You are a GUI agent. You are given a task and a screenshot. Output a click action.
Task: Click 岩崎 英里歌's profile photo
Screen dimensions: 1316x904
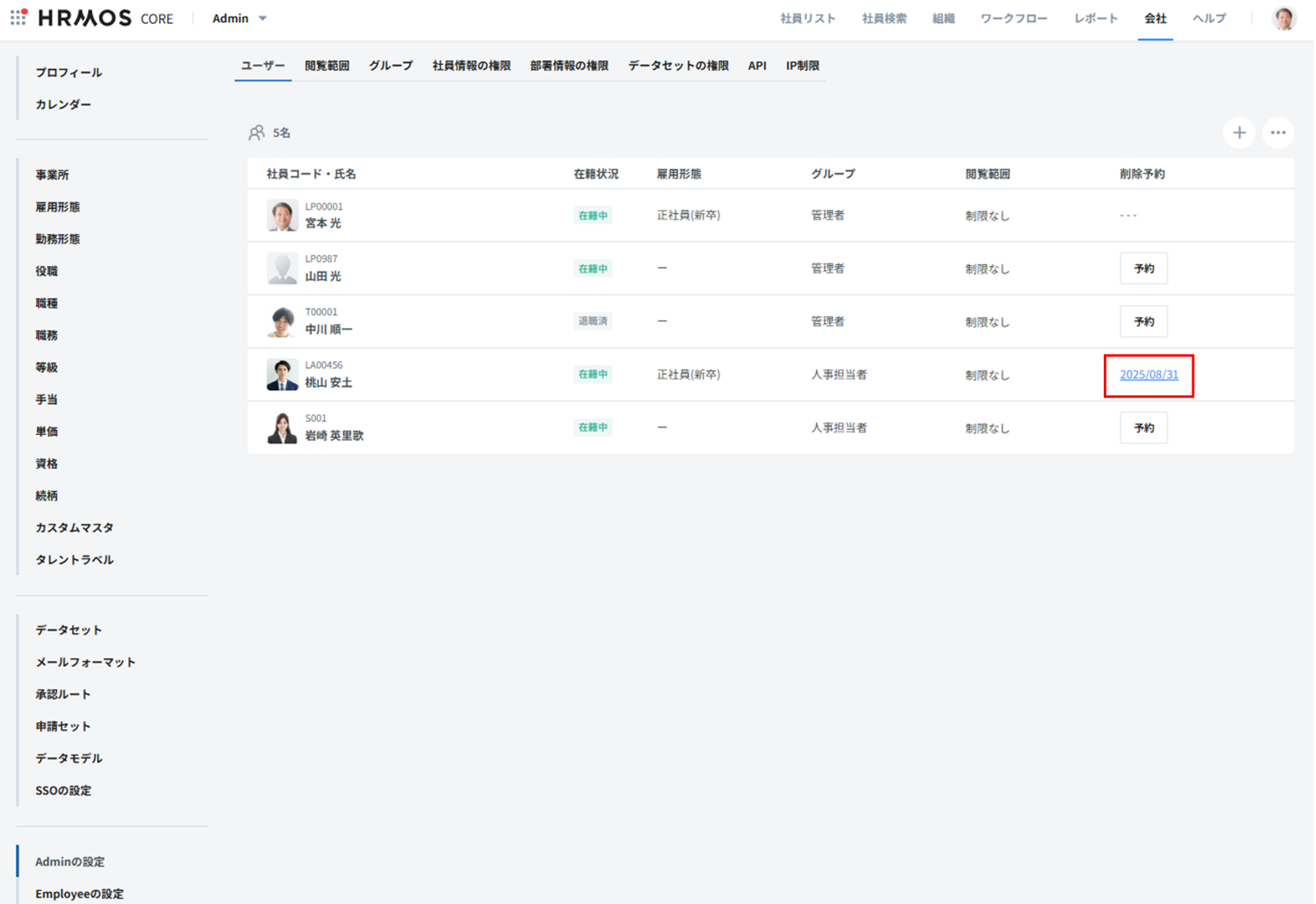coord(282,427)
